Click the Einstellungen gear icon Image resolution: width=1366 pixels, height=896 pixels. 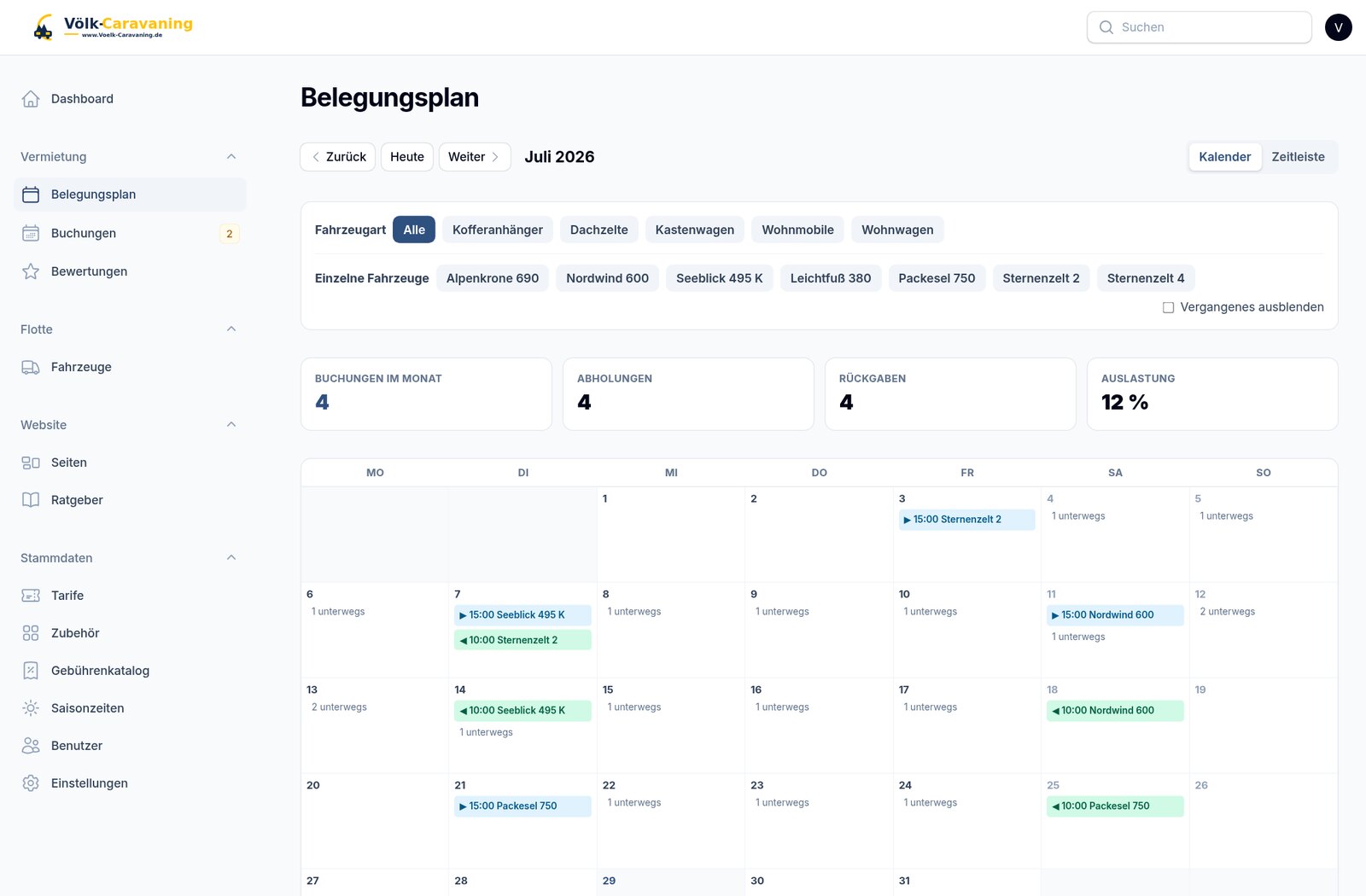[x=31, y=783]
